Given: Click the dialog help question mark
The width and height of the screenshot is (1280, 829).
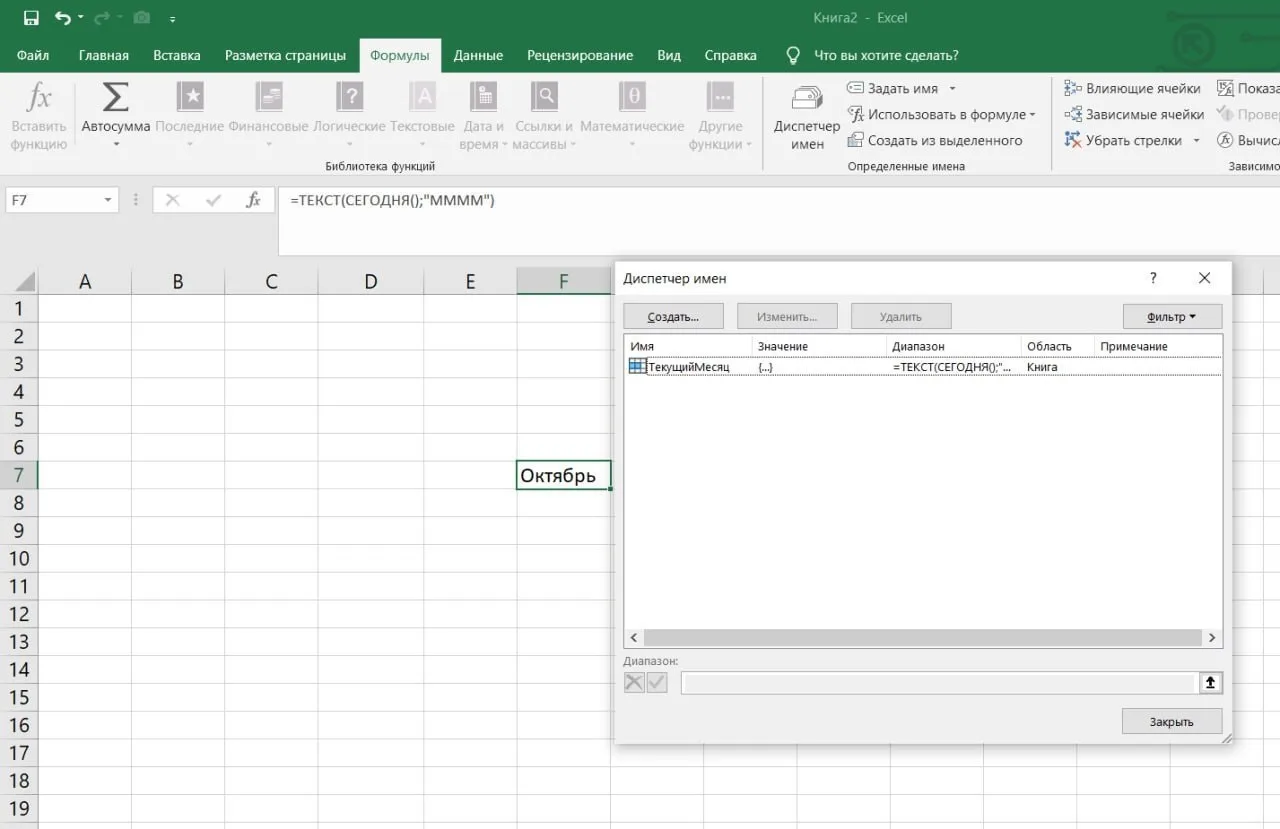Looking at the screenshot, I should click(1153, 278).
